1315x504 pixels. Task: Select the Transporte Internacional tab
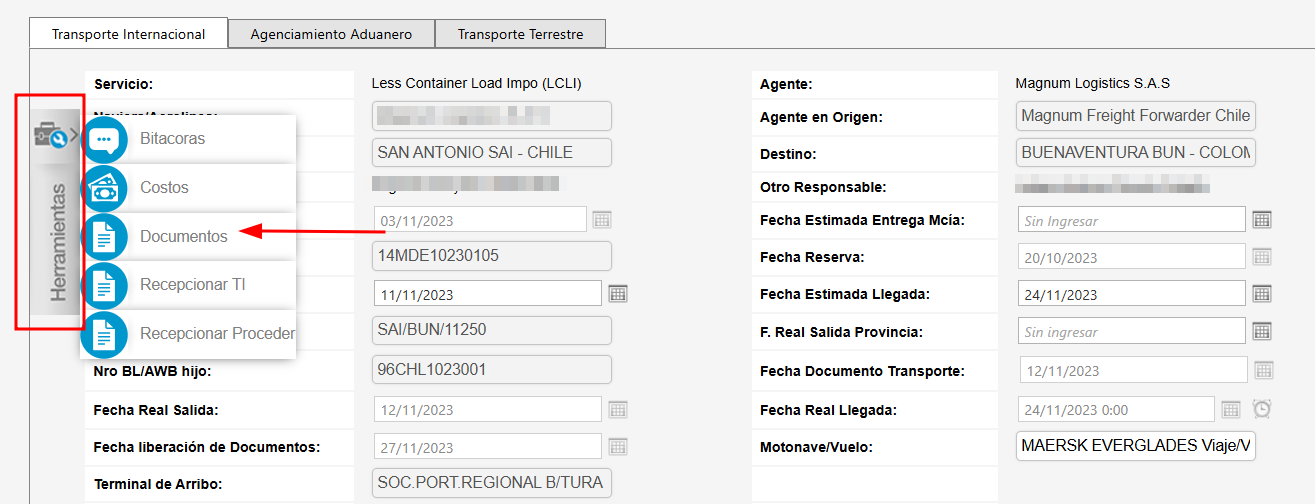click(x=128, y=34)
